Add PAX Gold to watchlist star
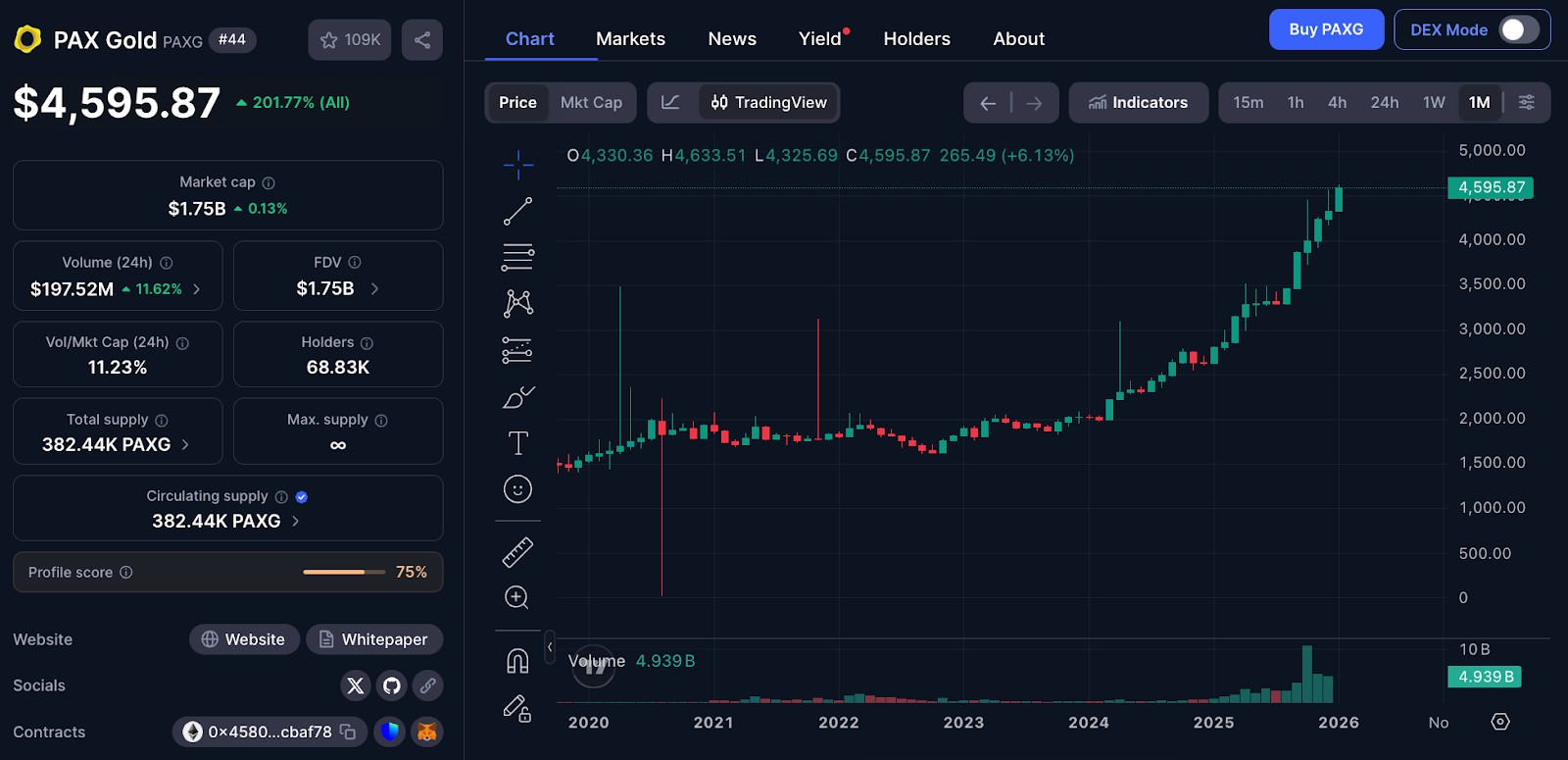Viewport: 1568px width, 760px height. tap(350, 40)
